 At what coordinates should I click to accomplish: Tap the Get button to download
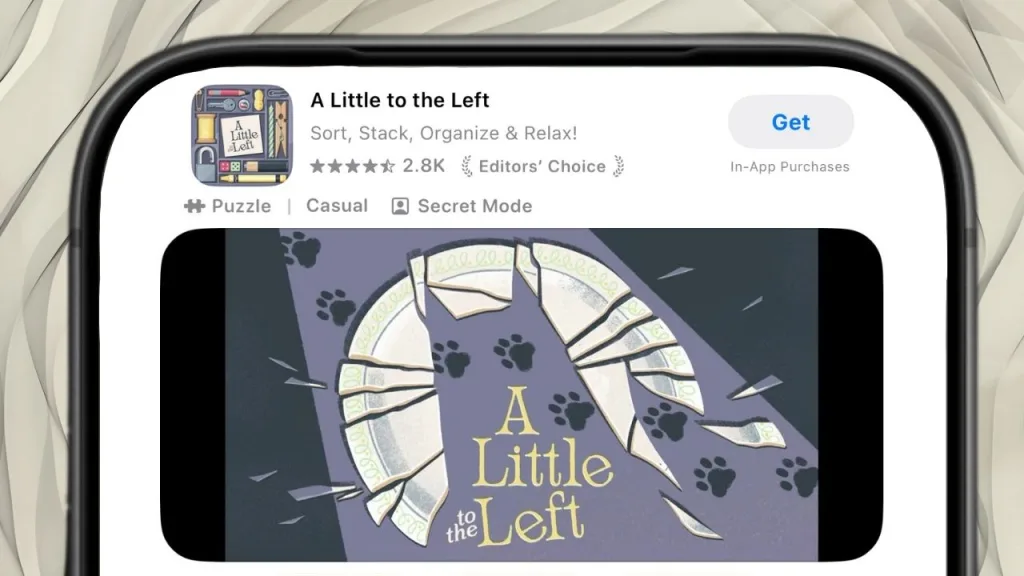click(x=791, y=122)
